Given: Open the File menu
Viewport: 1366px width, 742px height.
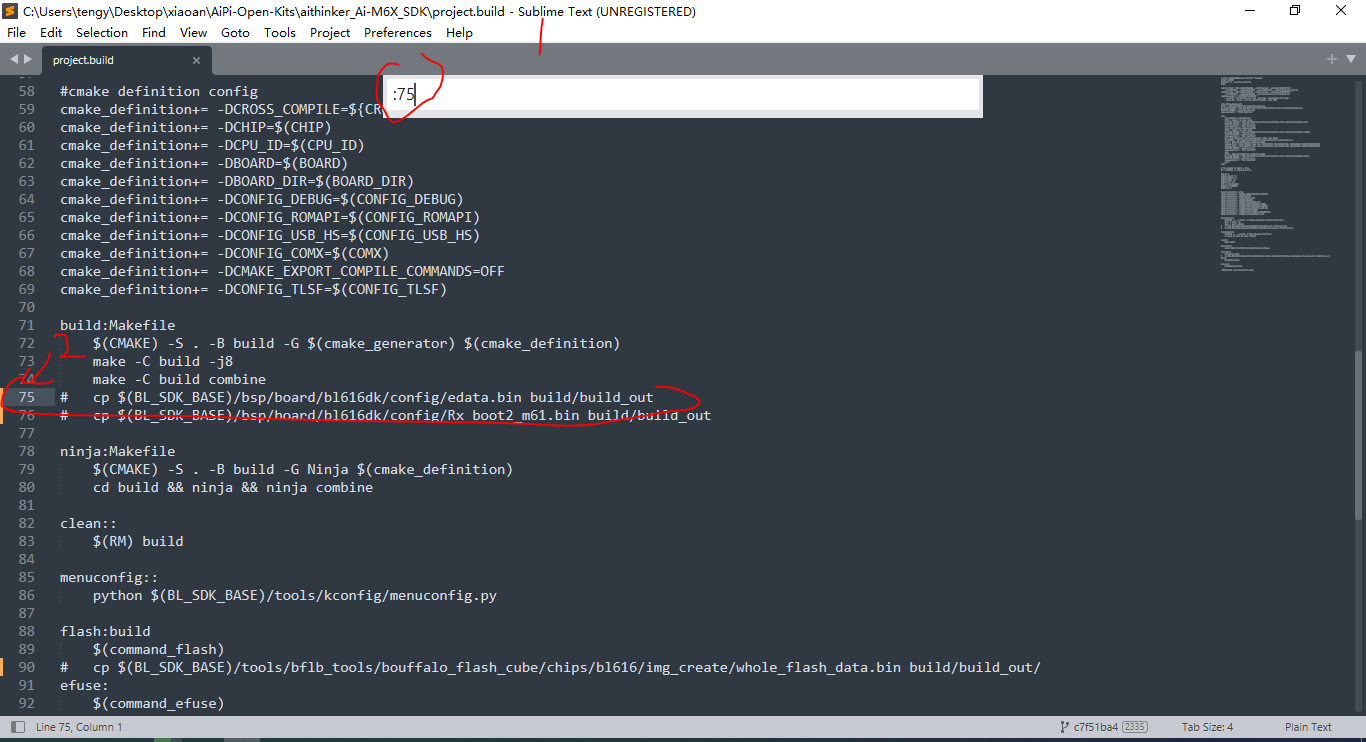Looking at the screenshot, I should (16, 32).
